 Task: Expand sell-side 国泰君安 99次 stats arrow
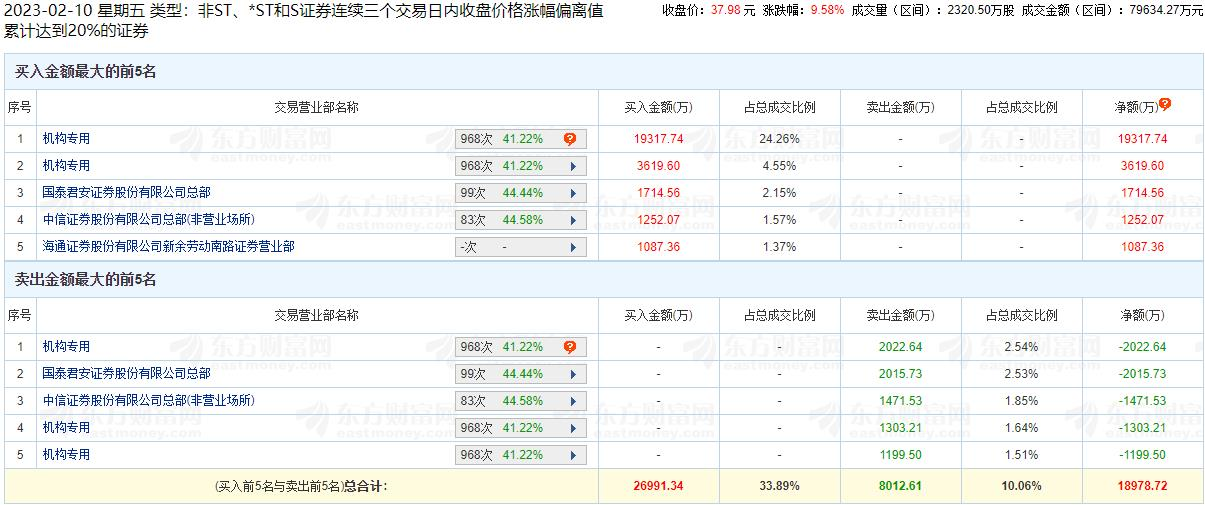click(x=573, y=374)
